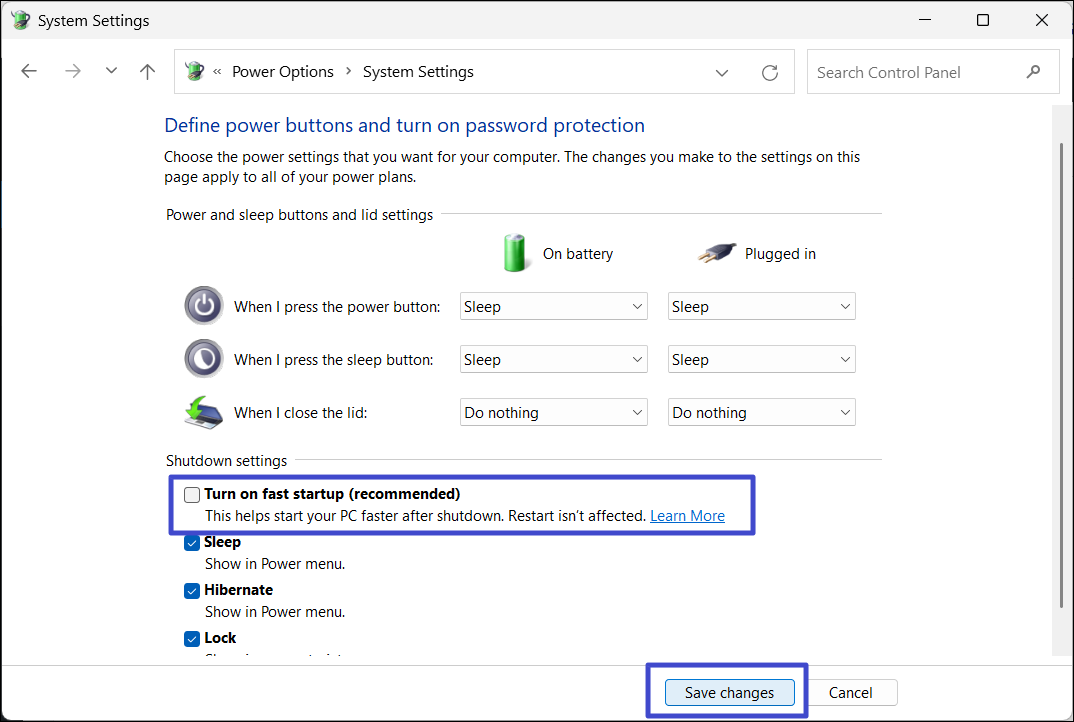Go back using the back arrow

click(29, 71)
